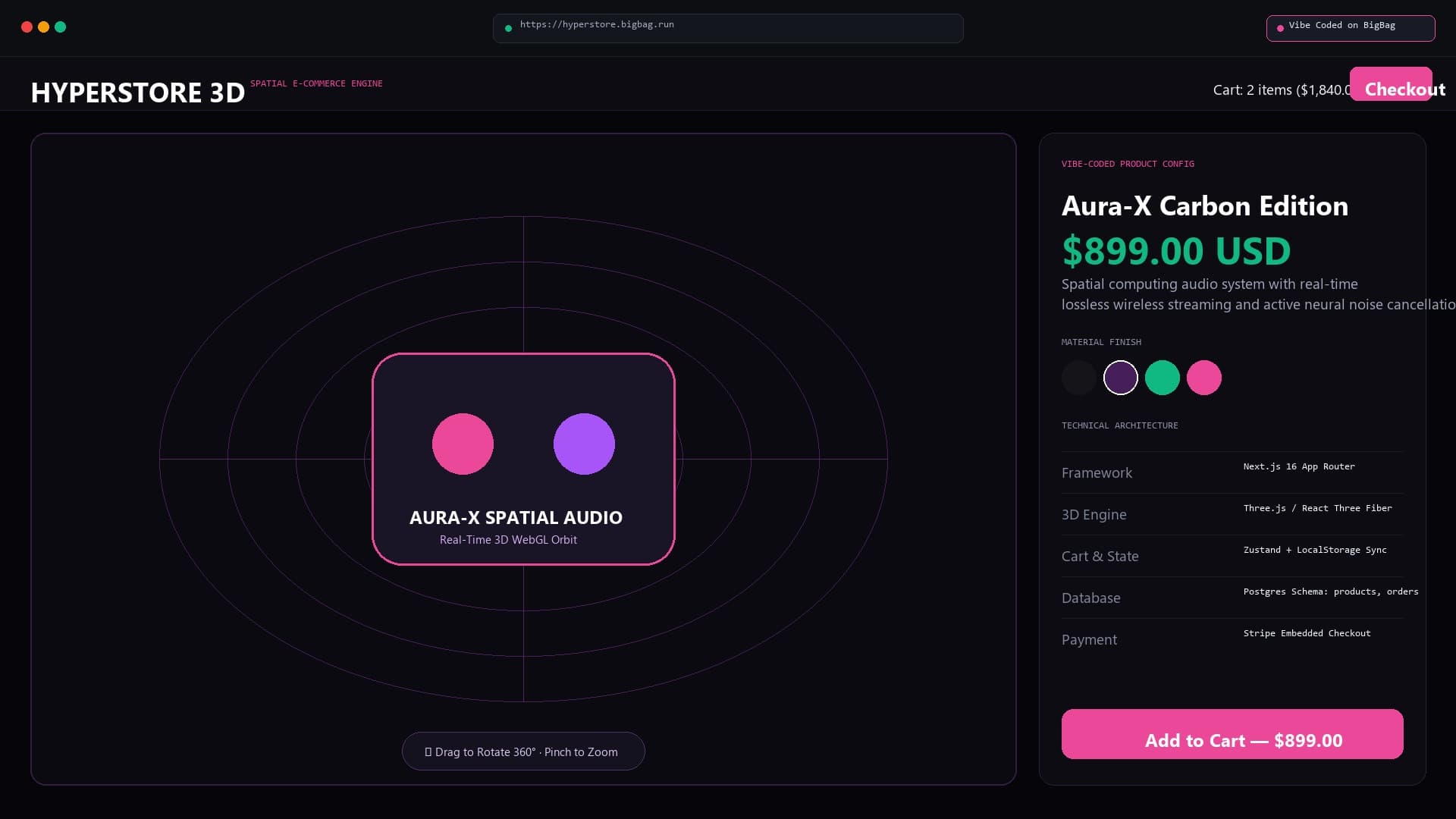Click the rotate icon in drag hint pill
This screenshot has width=1456, height=819.
(x=428, y=752)
